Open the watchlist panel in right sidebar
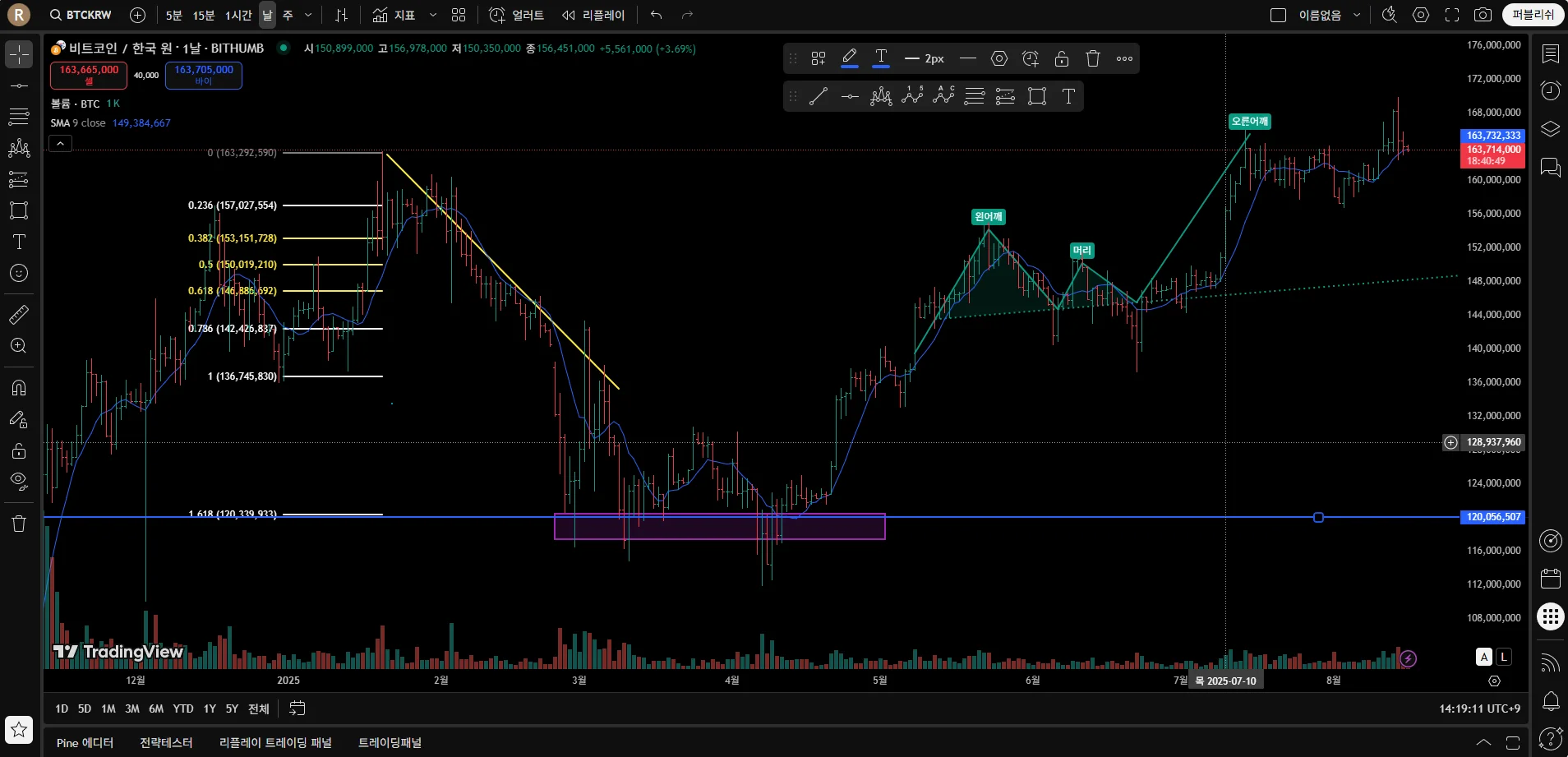Screen dimensions: 1568x757 (1551, 54)
